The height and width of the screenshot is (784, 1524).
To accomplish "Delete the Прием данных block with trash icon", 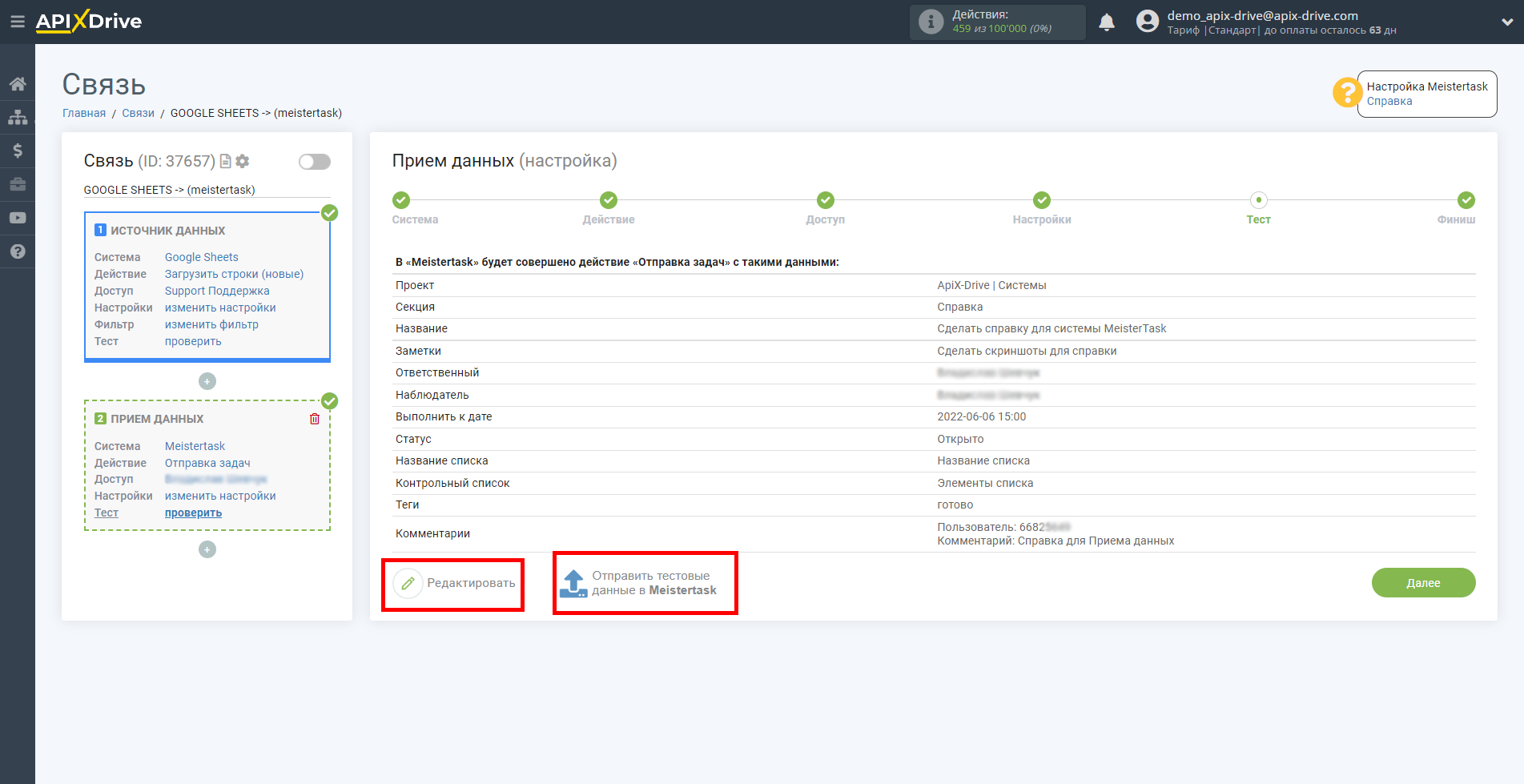I will click(x=315, y=419).
